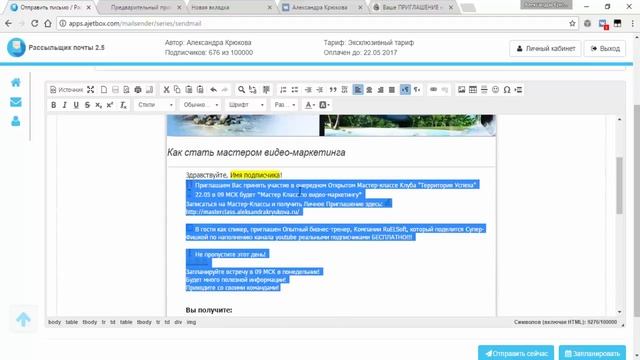Toggle strikethrough formatting
This screenshot has width=640, height=360.
[x=87, y=105]
